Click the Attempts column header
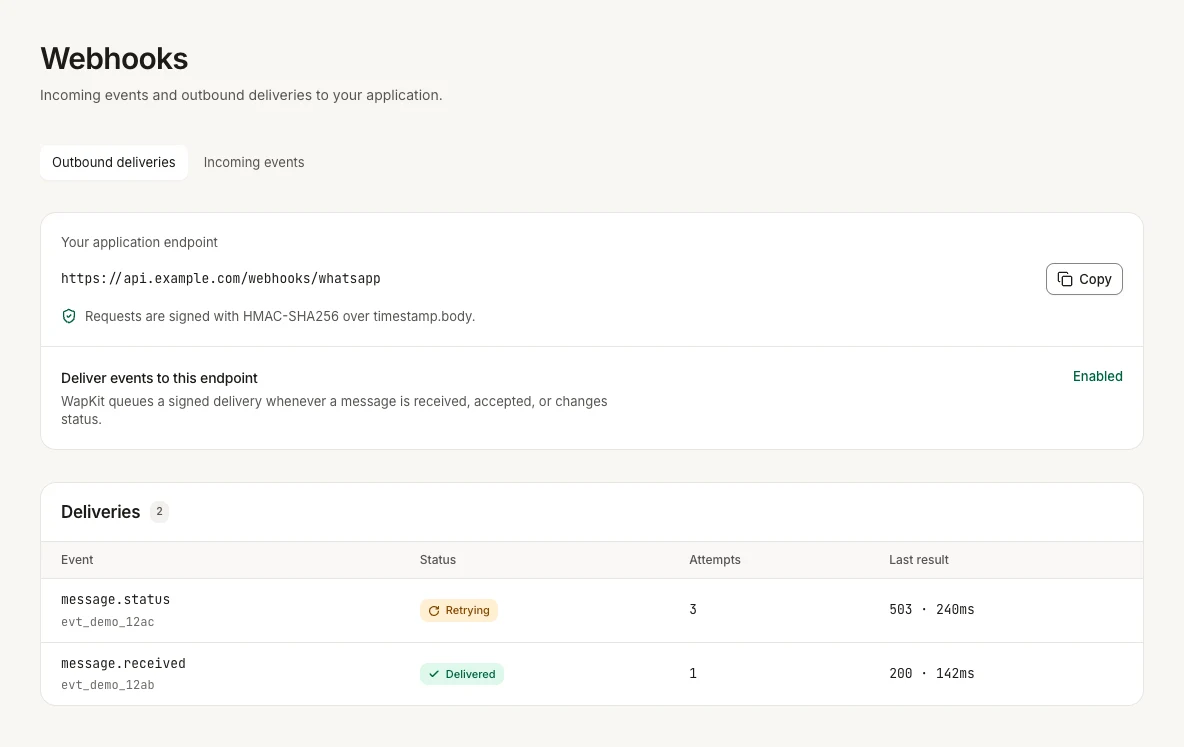Image resolution: width=1184 pixels, height=747 pixels. pyautogui.click(x=714, y=560)
